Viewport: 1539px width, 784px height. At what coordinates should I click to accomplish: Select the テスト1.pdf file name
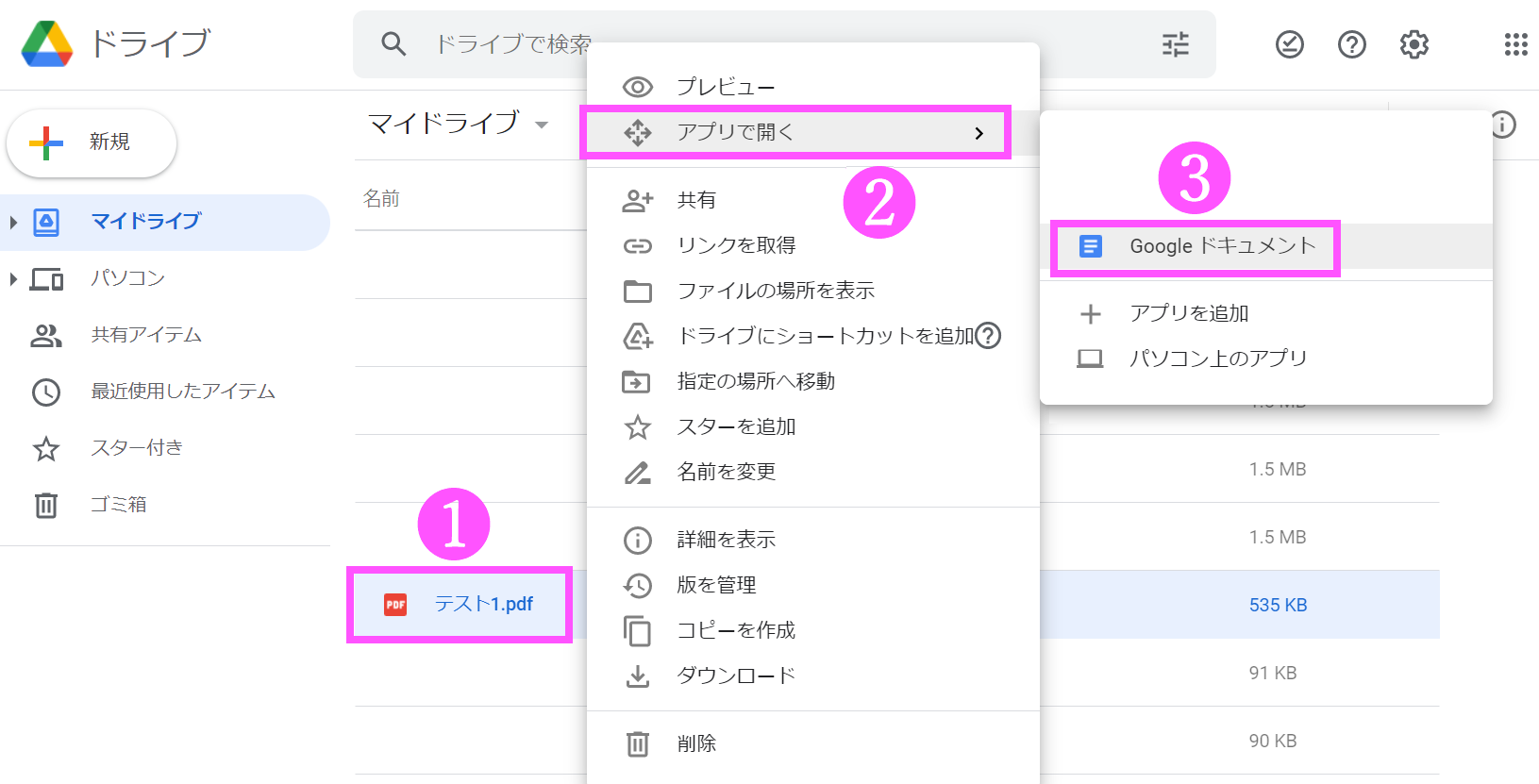click(484, 605)
